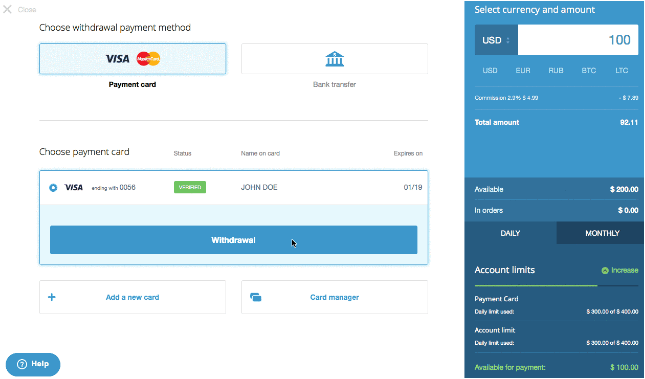
Task: Click the plus icon to add card
Action: pyautogui.click(x=52, y=297)
